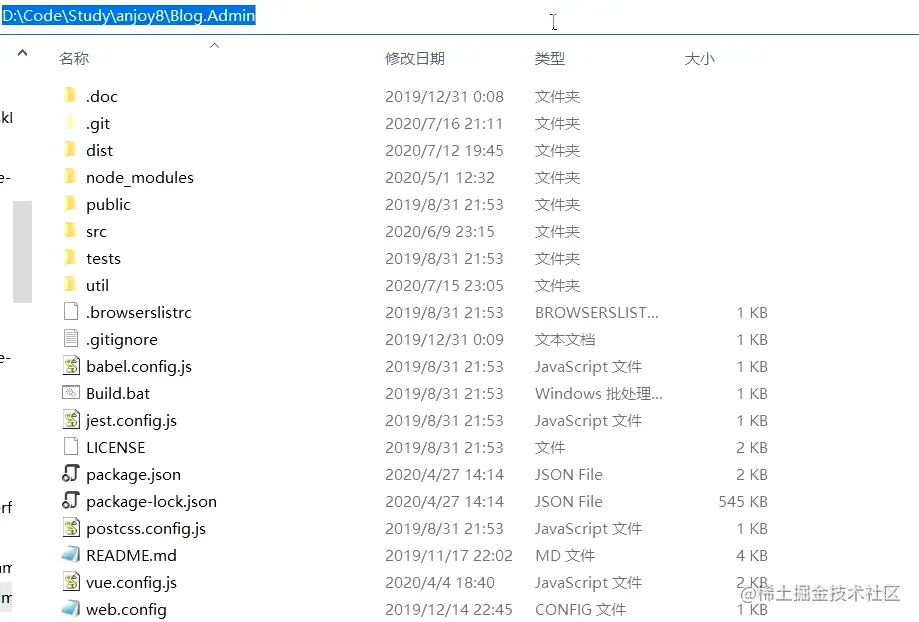Click the 文本文档 type cell

coord(565,339)
